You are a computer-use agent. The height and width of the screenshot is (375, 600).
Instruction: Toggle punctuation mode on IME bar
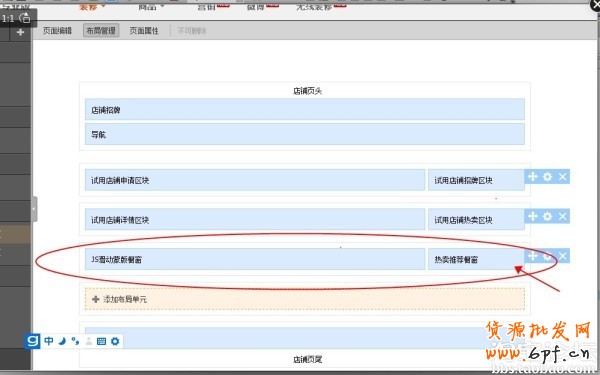pyautogui.click(x=75, y=341)
